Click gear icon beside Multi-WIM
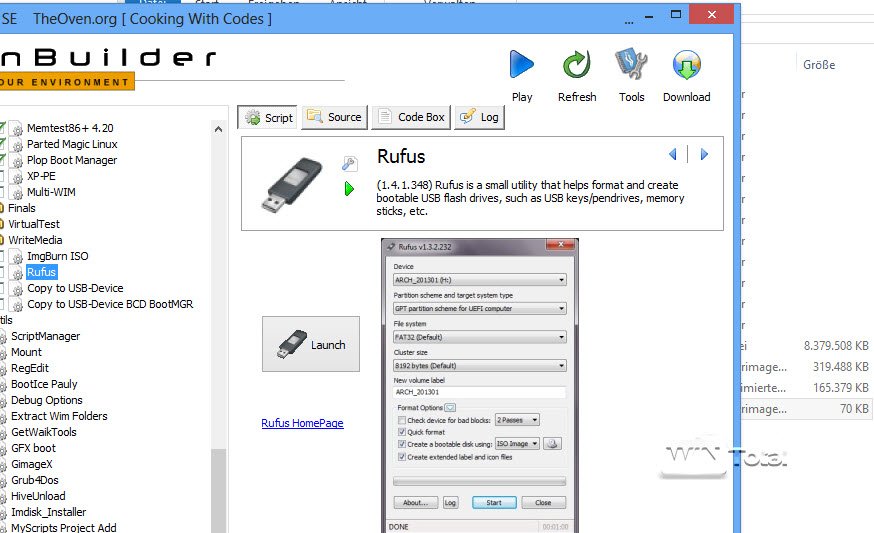 click(x=17, y=193)
